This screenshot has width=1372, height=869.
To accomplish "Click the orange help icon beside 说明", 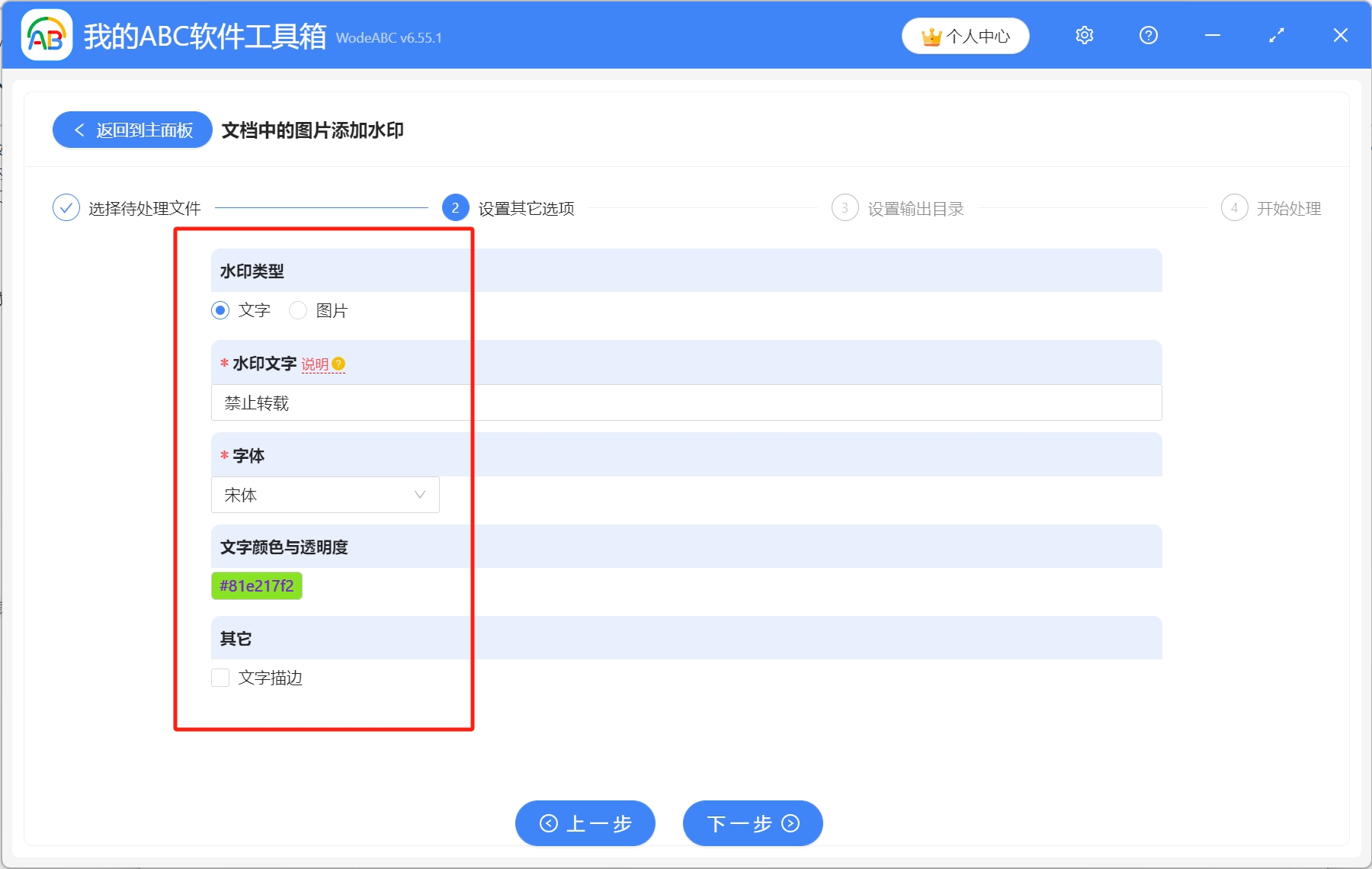I will tap(338, 364).
